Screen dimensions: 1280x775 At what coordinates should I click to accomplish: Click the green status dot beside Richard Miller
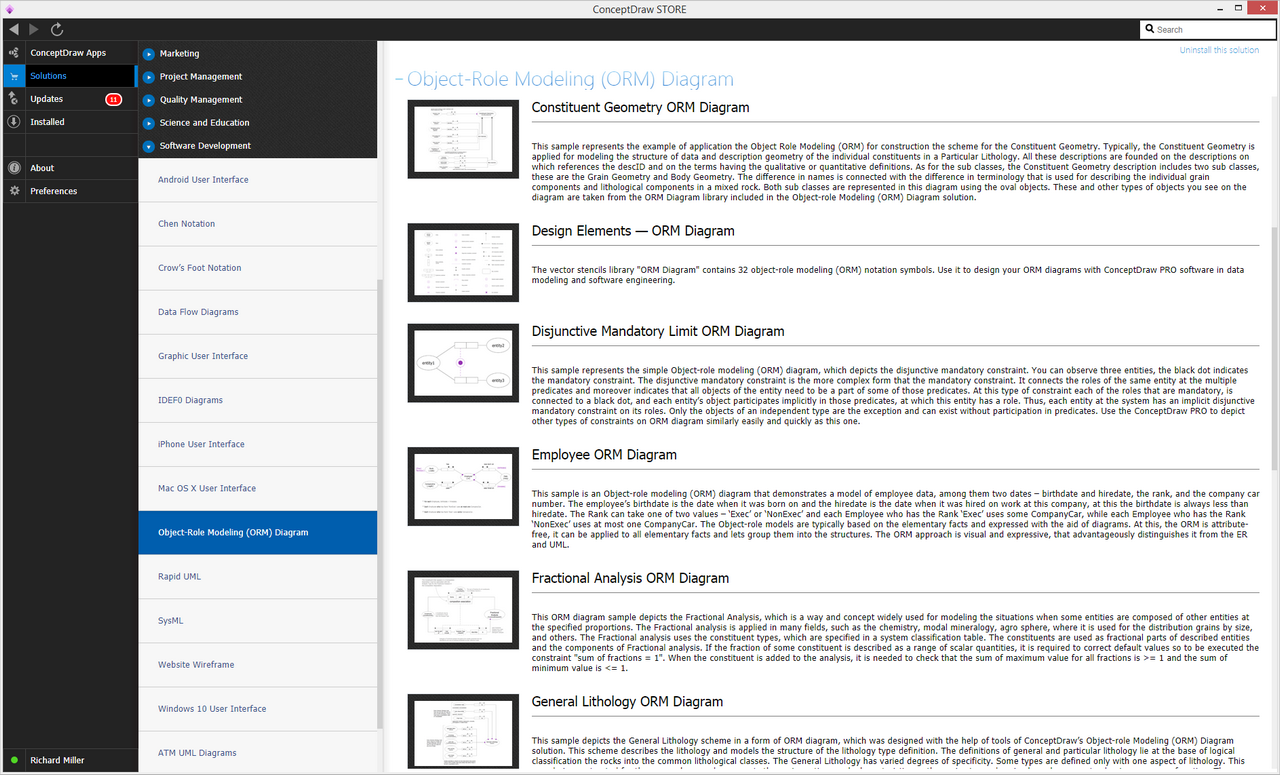click(x=13, y=760)
